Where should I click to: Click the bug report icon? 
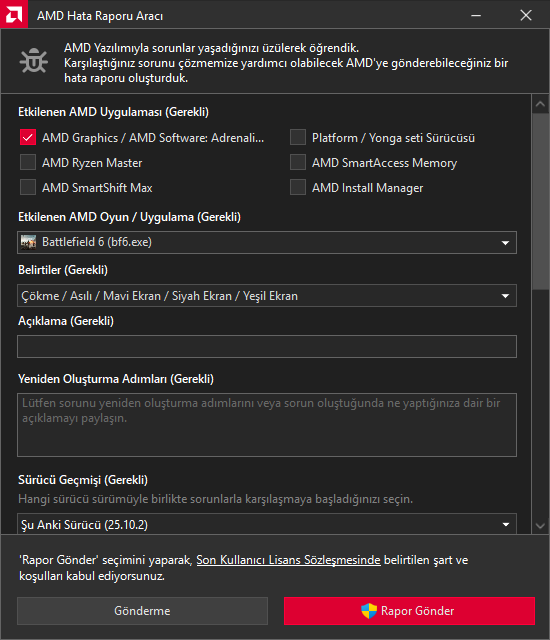click(34, 61)
